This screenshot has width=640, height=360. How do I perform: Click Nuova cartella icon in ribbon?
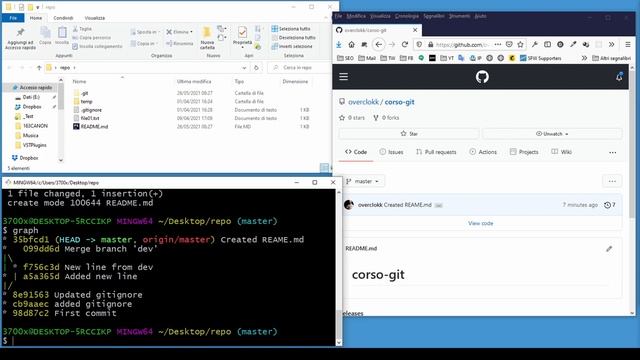(x=207, y=33)
